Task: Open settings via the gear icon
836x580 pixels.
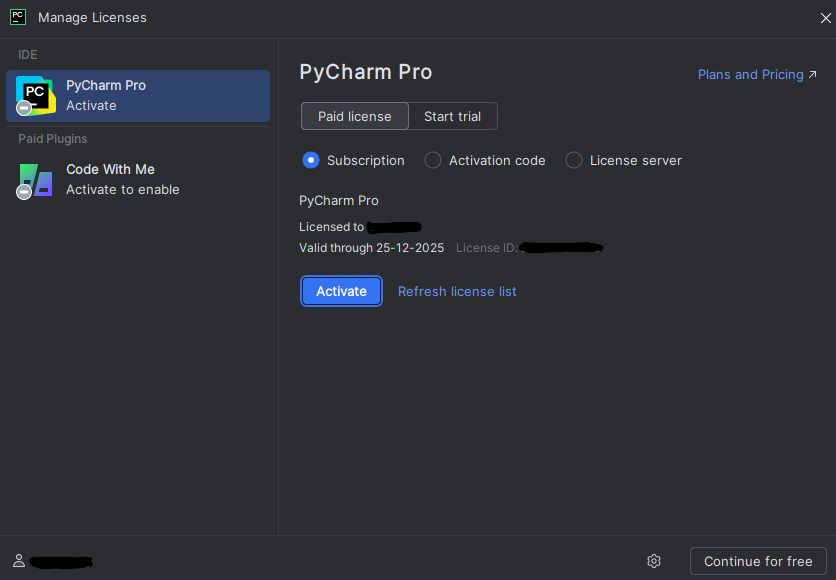Action: pyautogui.click(x=654, y=561)
